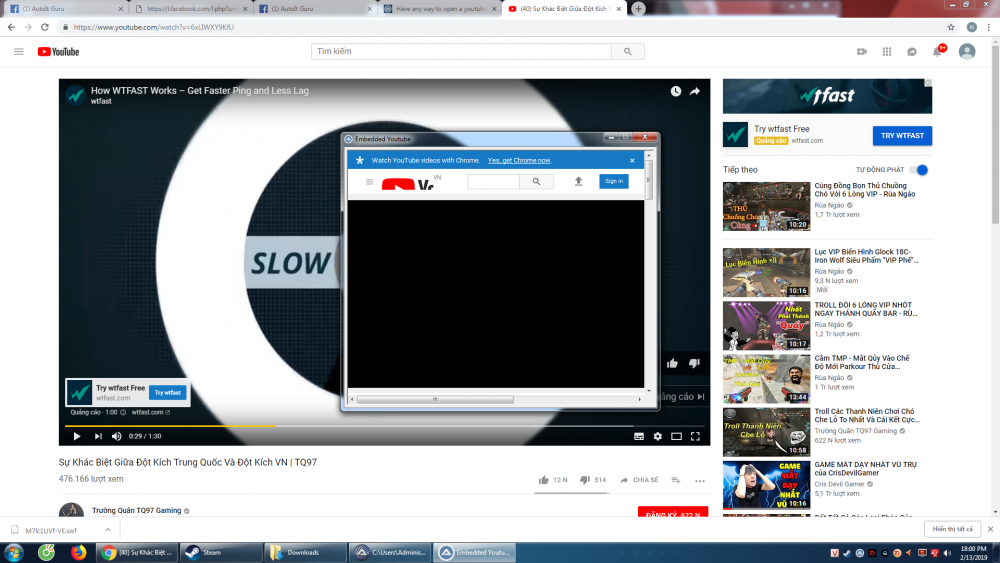Open the Trường Quân TQ97 Gaming channel link
The width and height of the screenshot is (1000, 563).
[136, 510]
